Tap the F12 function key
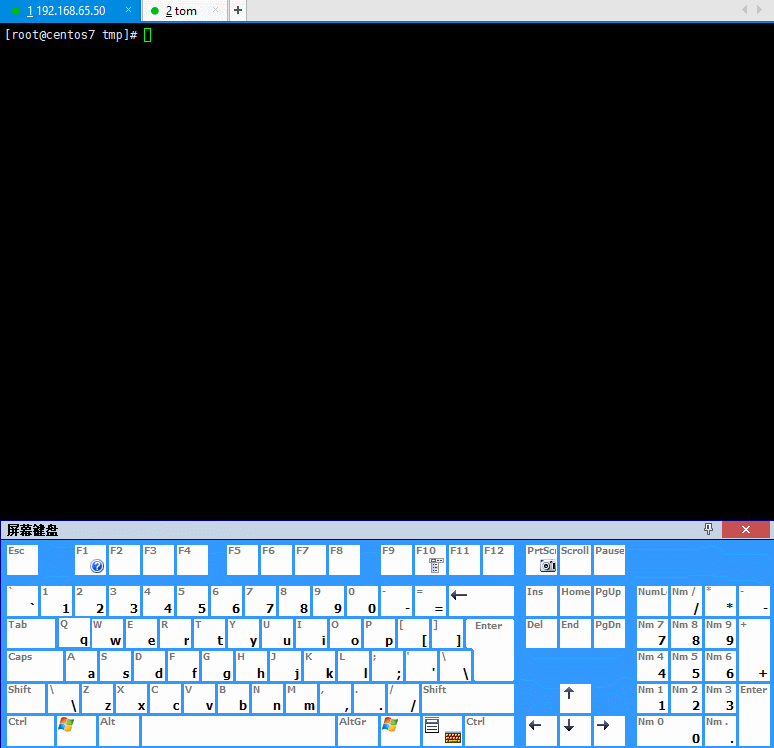Viewport: 774px width, 748px height. click(498, 560)
